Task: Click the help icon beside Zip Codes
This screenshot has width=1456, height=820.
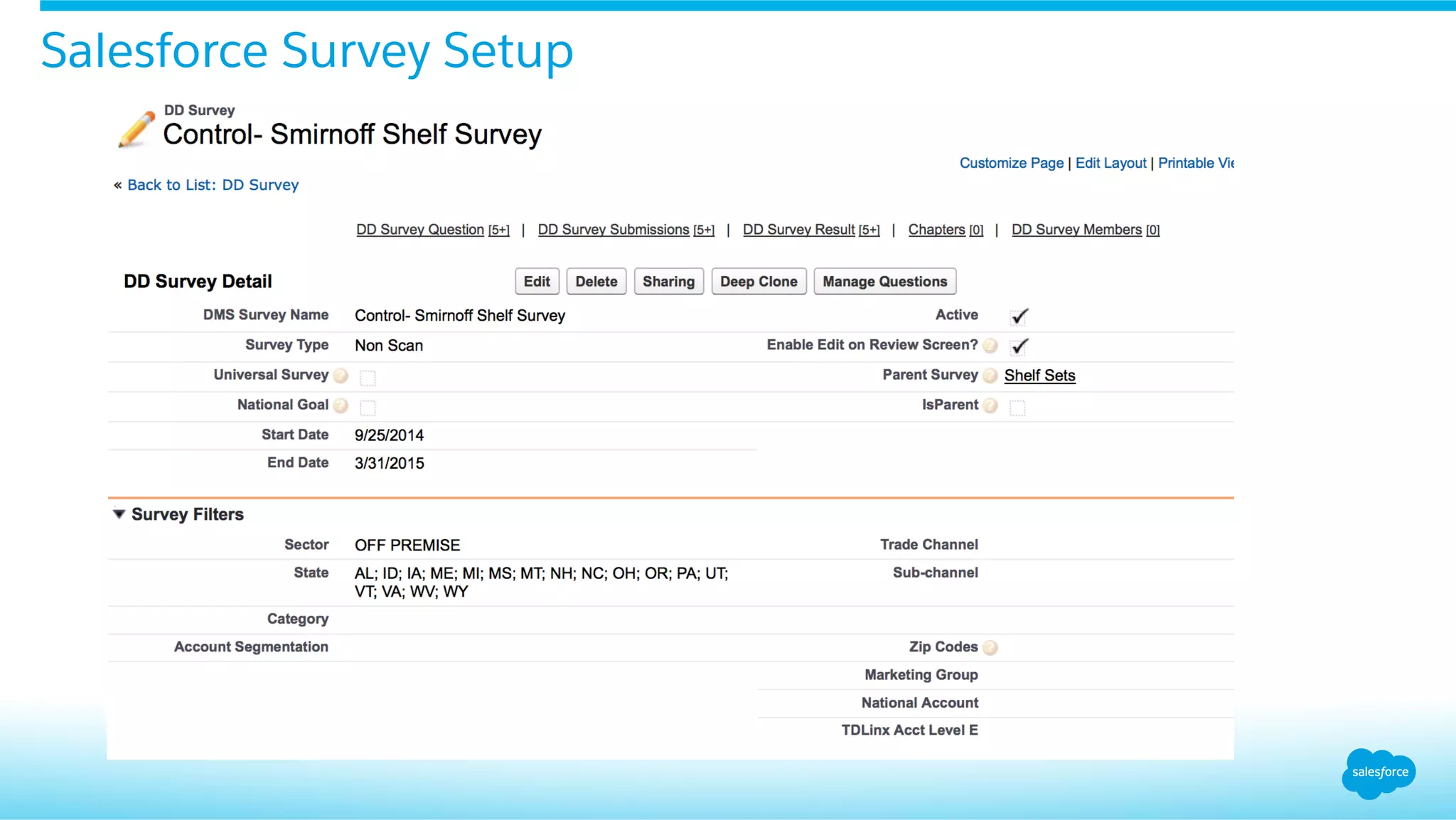Action: (x=990, y=647)
